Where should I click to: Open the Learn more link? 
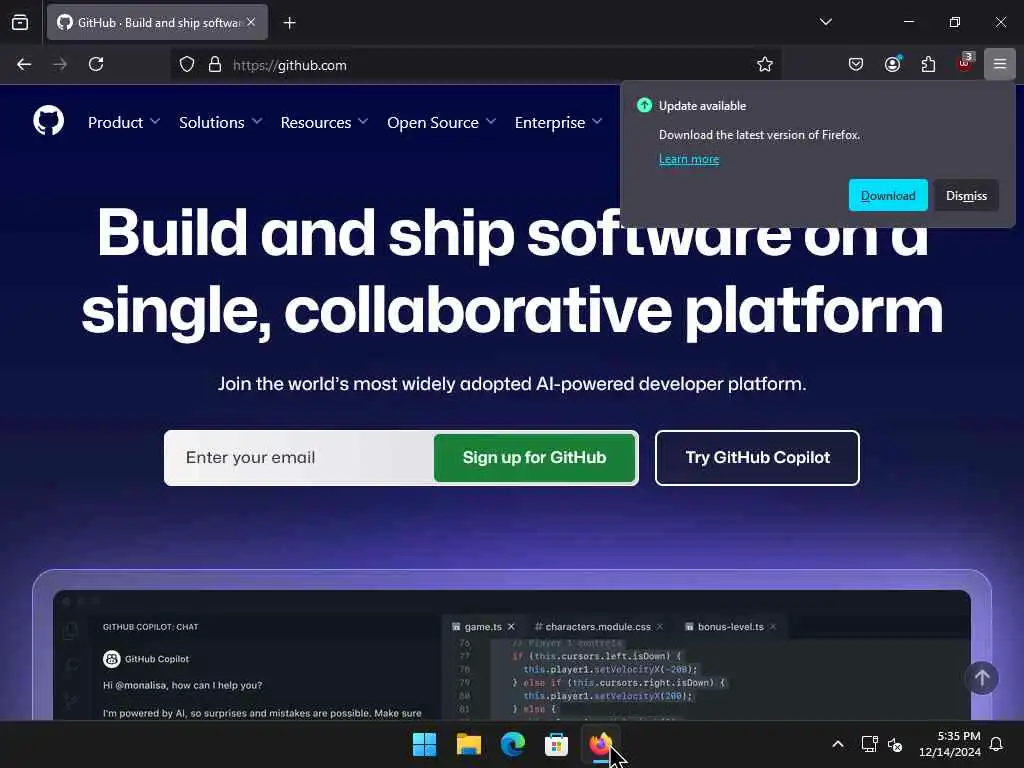coord(688,159)
